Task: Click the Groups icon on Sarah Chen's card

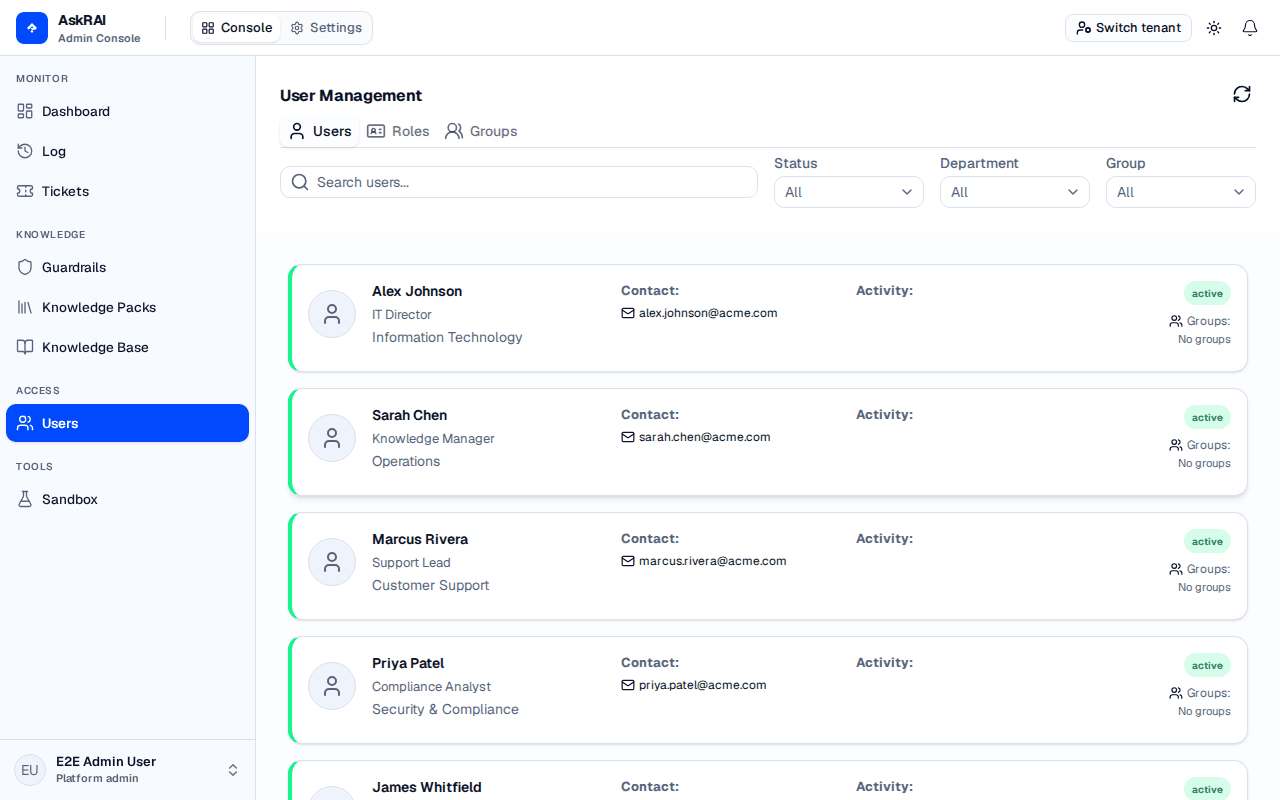Action: [x=1176, y=445]
